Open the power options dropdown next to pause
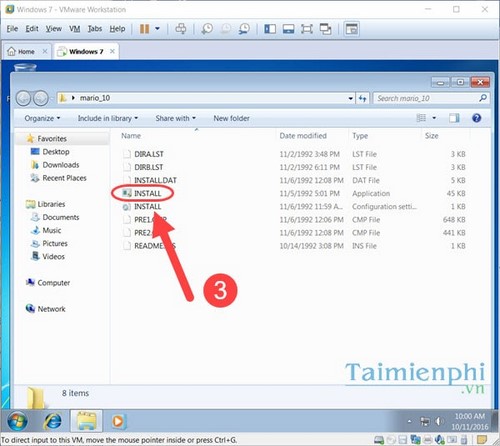500x446 pixels. pyautogui.click(x=157, y=29)
